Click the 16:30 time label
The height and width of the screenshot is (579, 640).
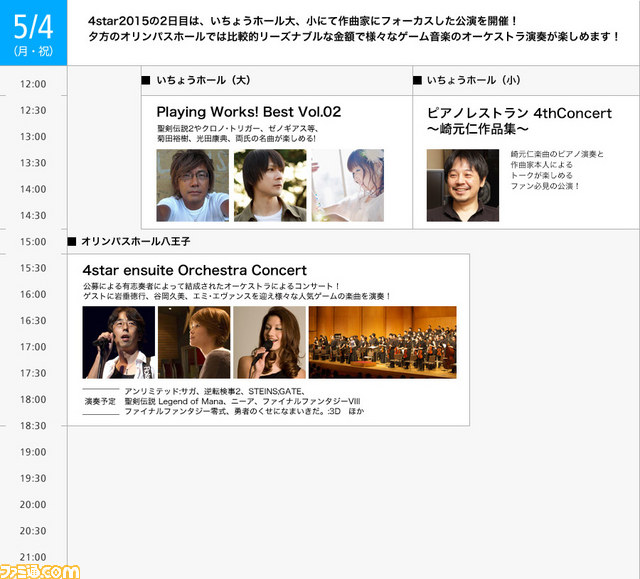pos(33,321)
